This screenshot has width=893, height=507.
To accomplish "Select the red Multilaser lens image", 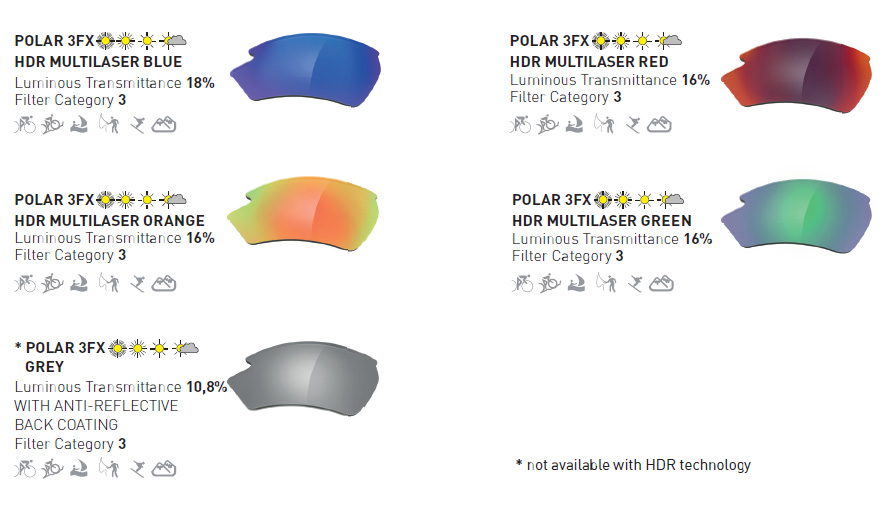I will pos(796,75).
